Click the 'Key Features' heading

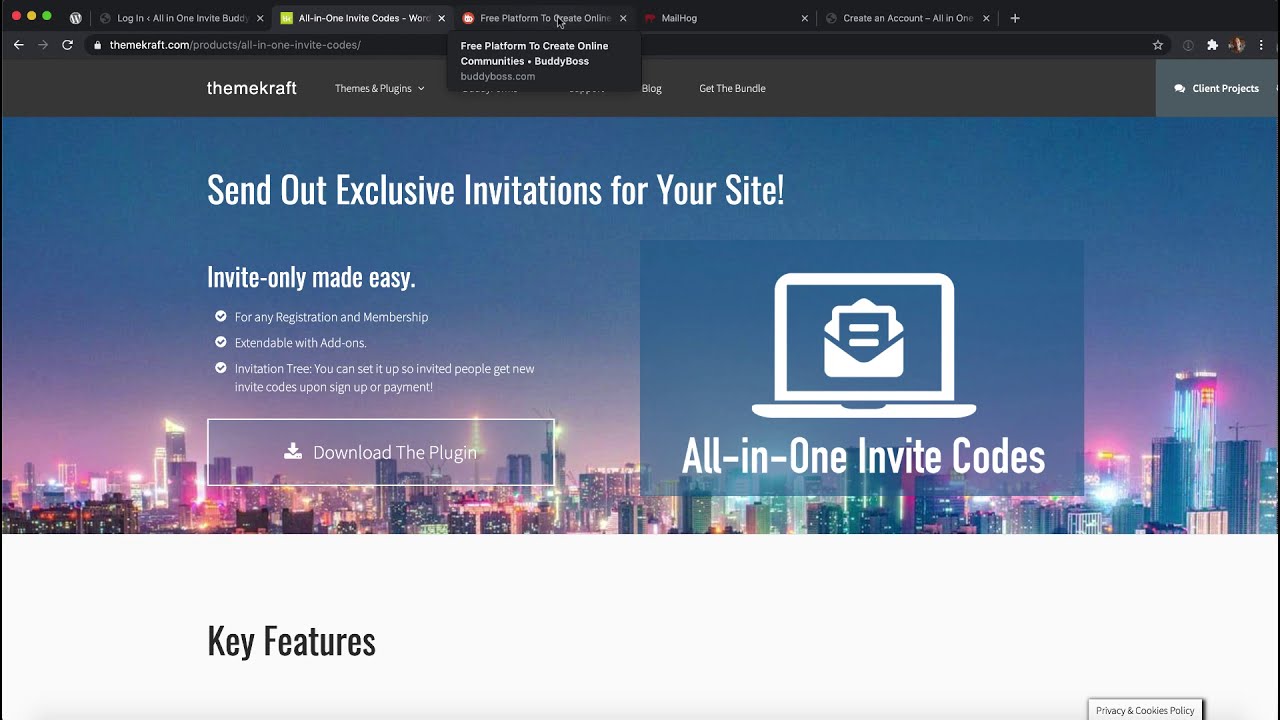[x=291, y=641]
